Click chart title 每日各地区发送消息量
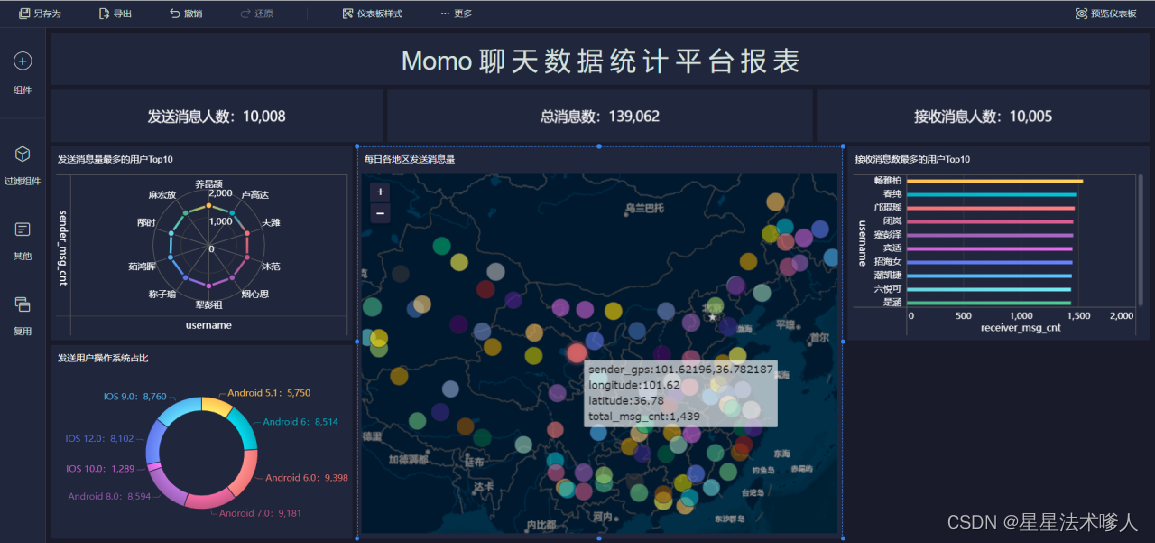 pyautogui.click(x=410, y=159)
